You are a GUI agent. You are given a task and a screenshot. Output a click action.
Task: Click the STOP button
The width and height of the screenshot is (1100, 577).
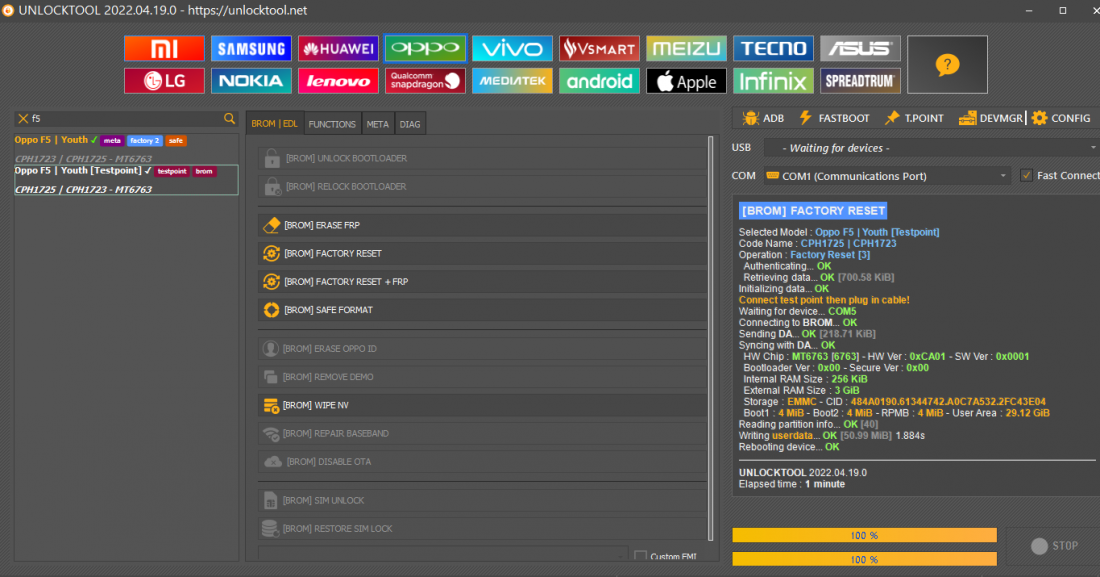pos(1054,545)
